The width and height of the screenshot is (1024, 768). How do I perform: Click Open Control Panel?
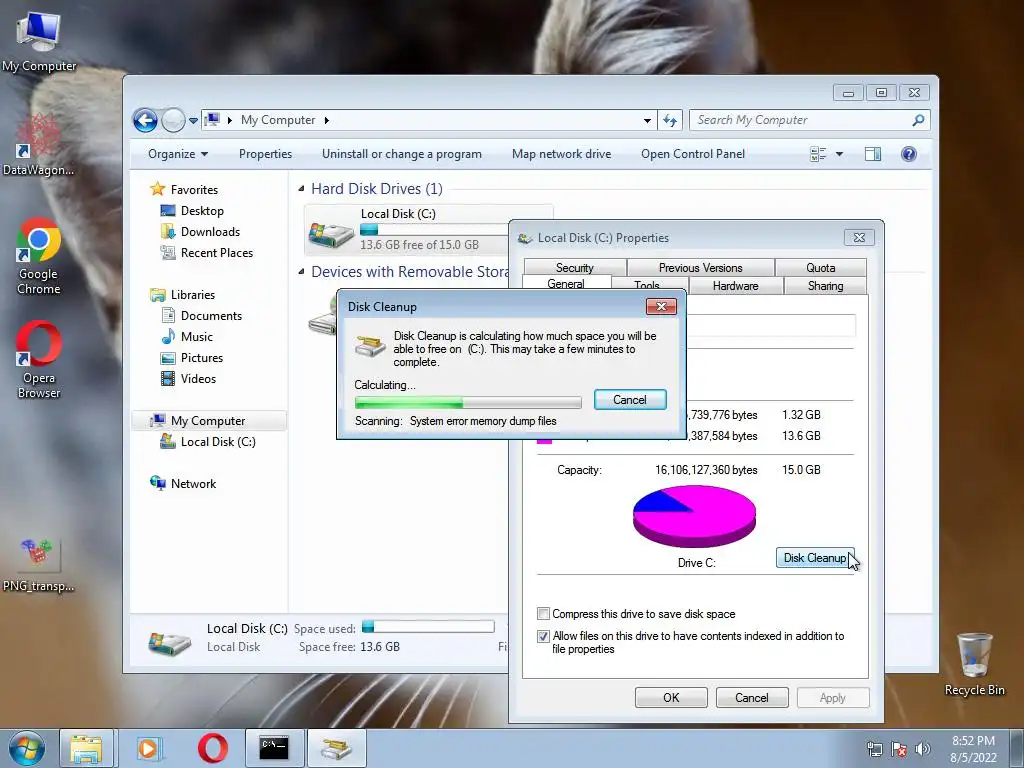coord(693,154)
